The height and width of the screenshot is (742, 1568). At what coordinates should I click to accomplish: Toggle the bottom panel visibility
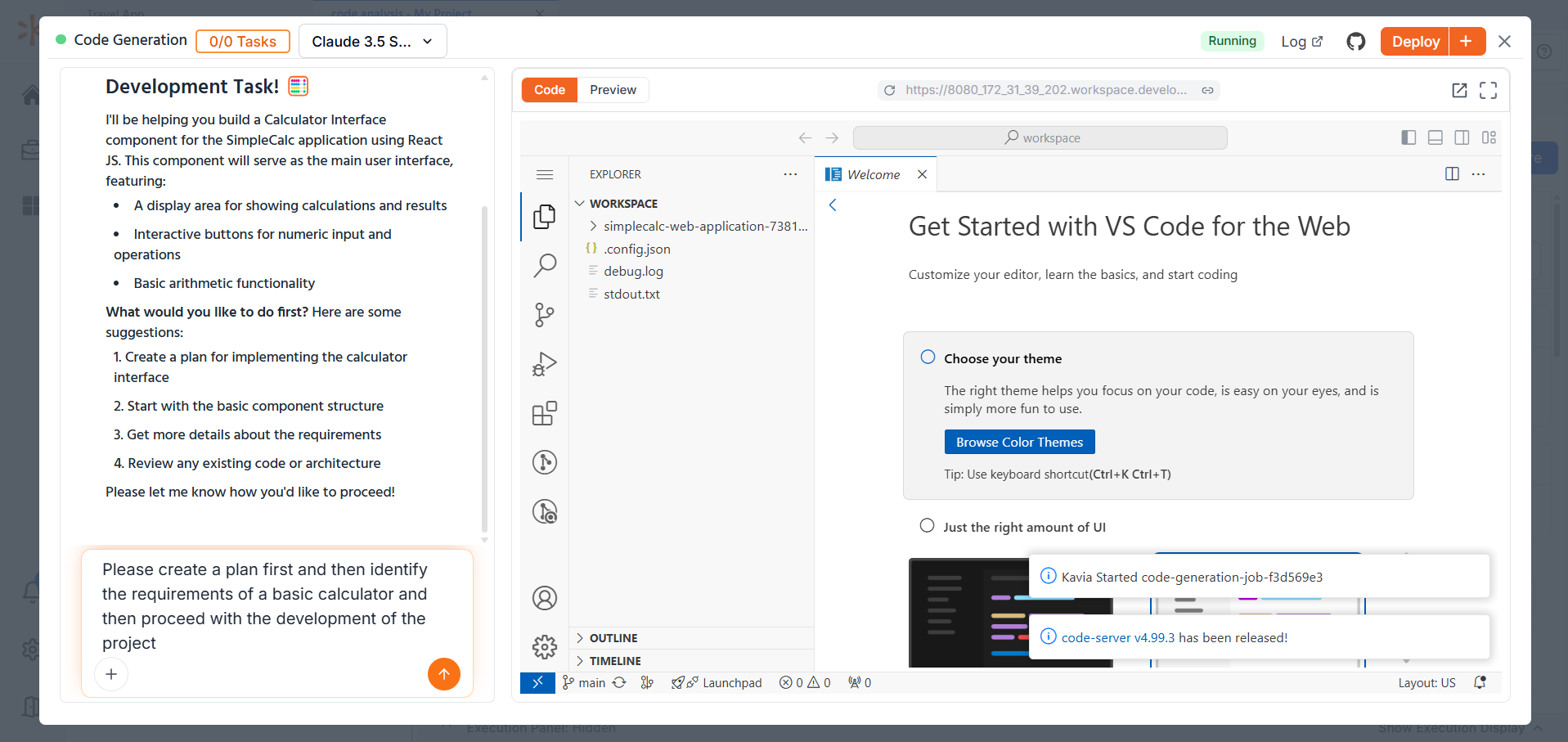[x=1435, y=137]
